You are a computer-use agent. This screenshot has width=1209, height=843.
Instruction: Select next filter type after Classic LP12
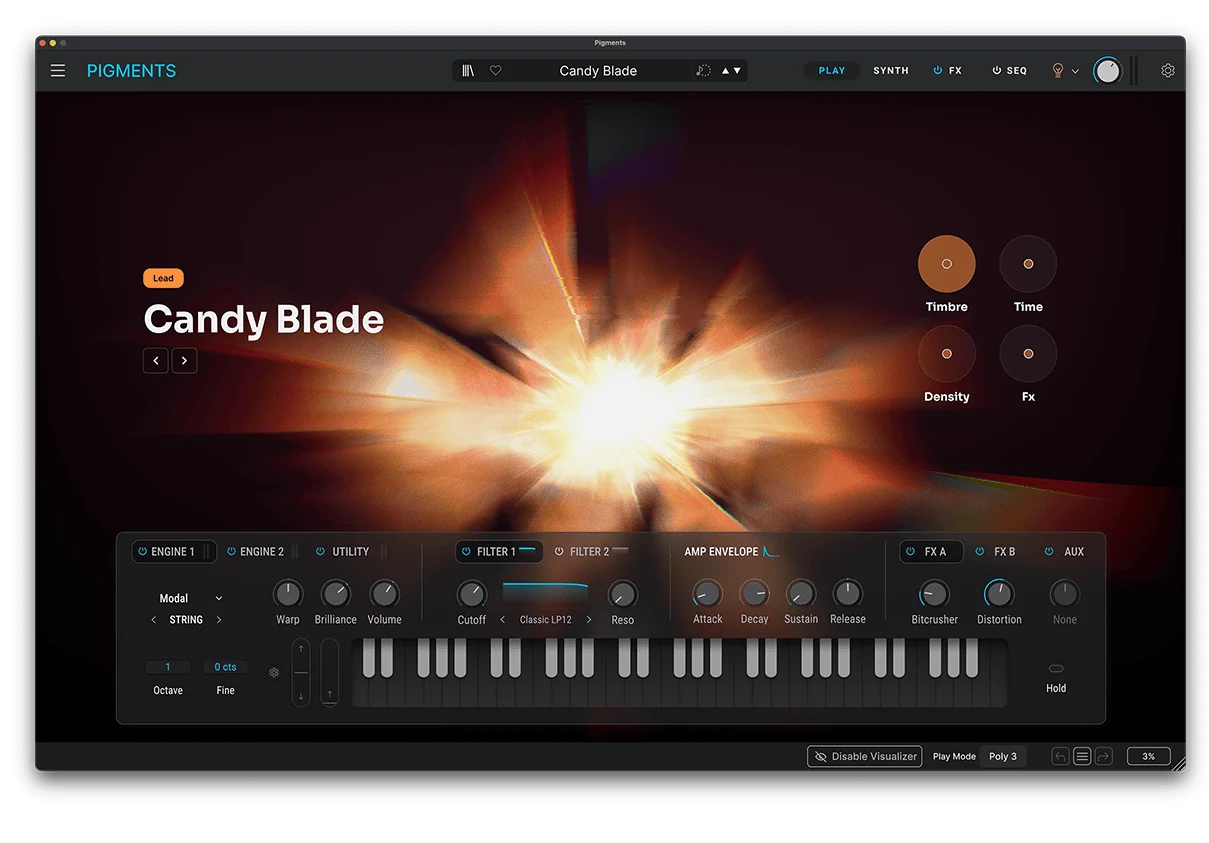point(589,620)
